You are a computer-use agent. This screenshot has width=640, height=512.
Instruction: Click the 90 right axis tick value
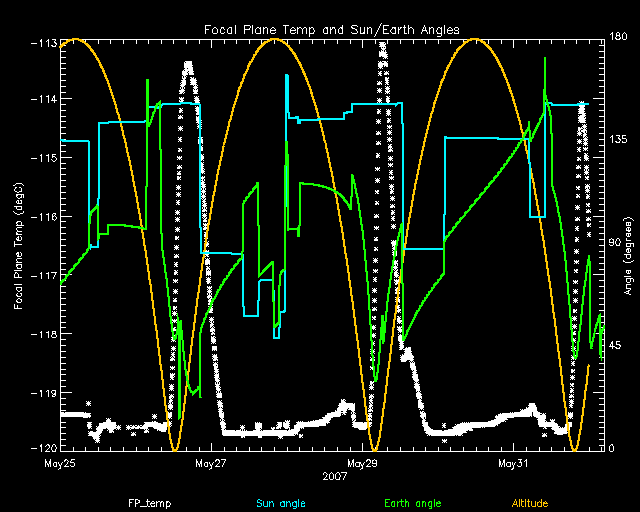tap(615, 243)
